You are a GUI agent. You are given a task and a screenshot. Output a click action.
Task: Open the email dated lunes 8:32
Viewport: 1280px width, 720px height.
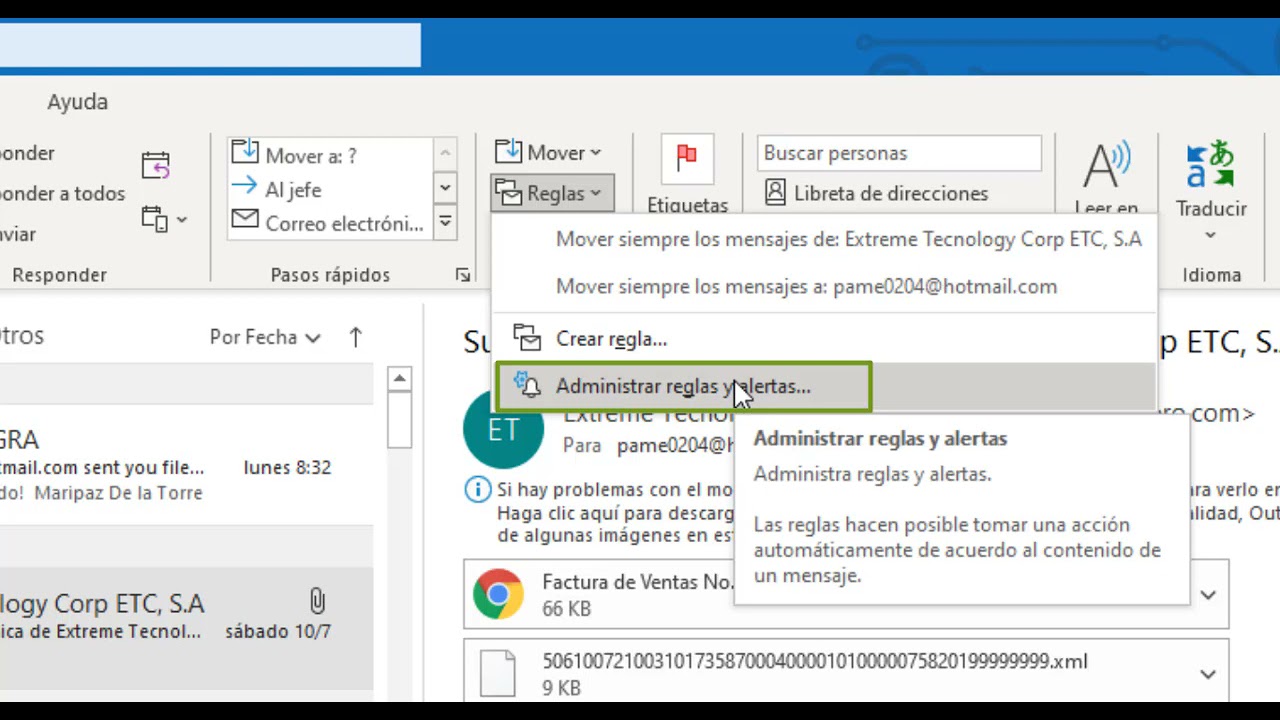186,465
